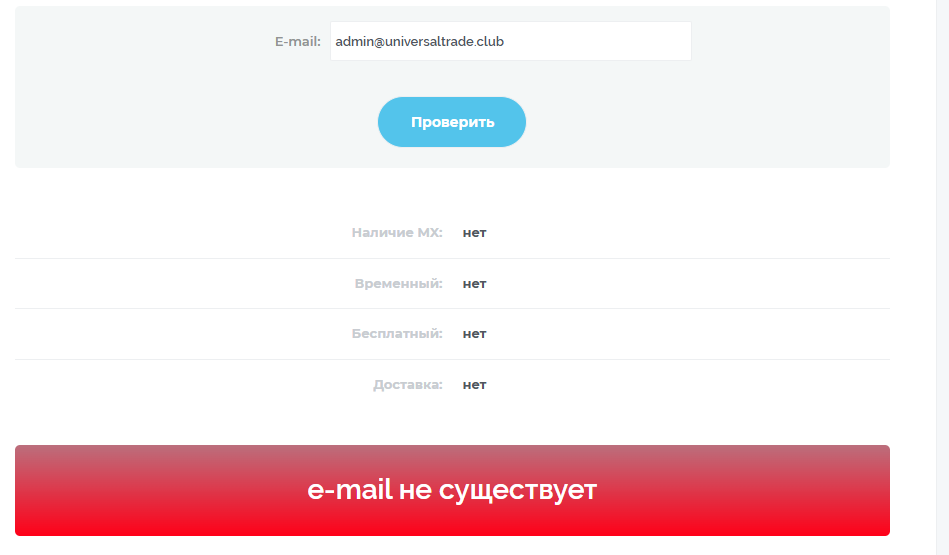Viewport: 949px width, 555px height.
Task: Select the Бесплатный: label
Action: coord(397,333)
